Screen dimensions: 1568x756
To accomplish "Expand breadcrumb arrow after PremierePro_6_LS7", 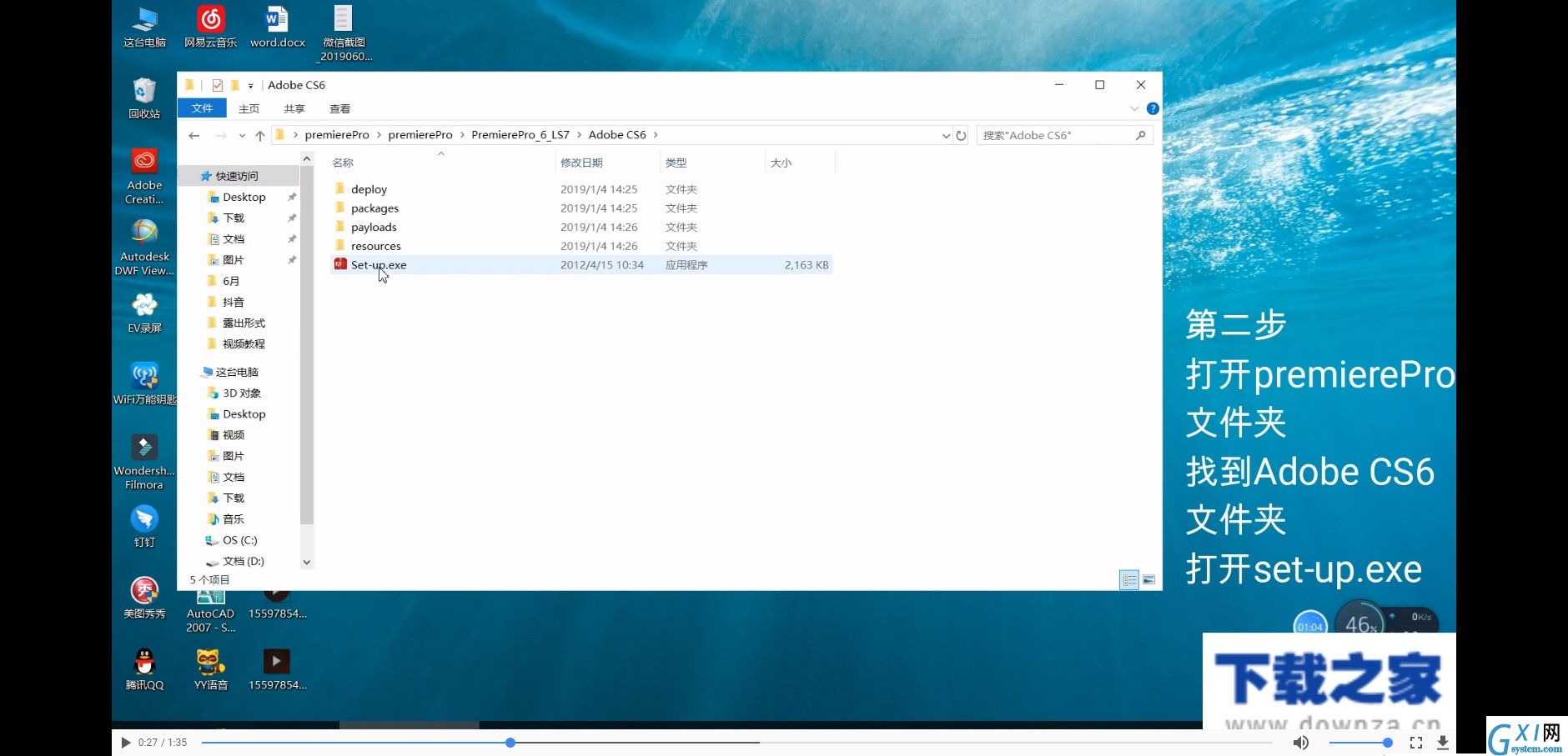I will [579, 135].
